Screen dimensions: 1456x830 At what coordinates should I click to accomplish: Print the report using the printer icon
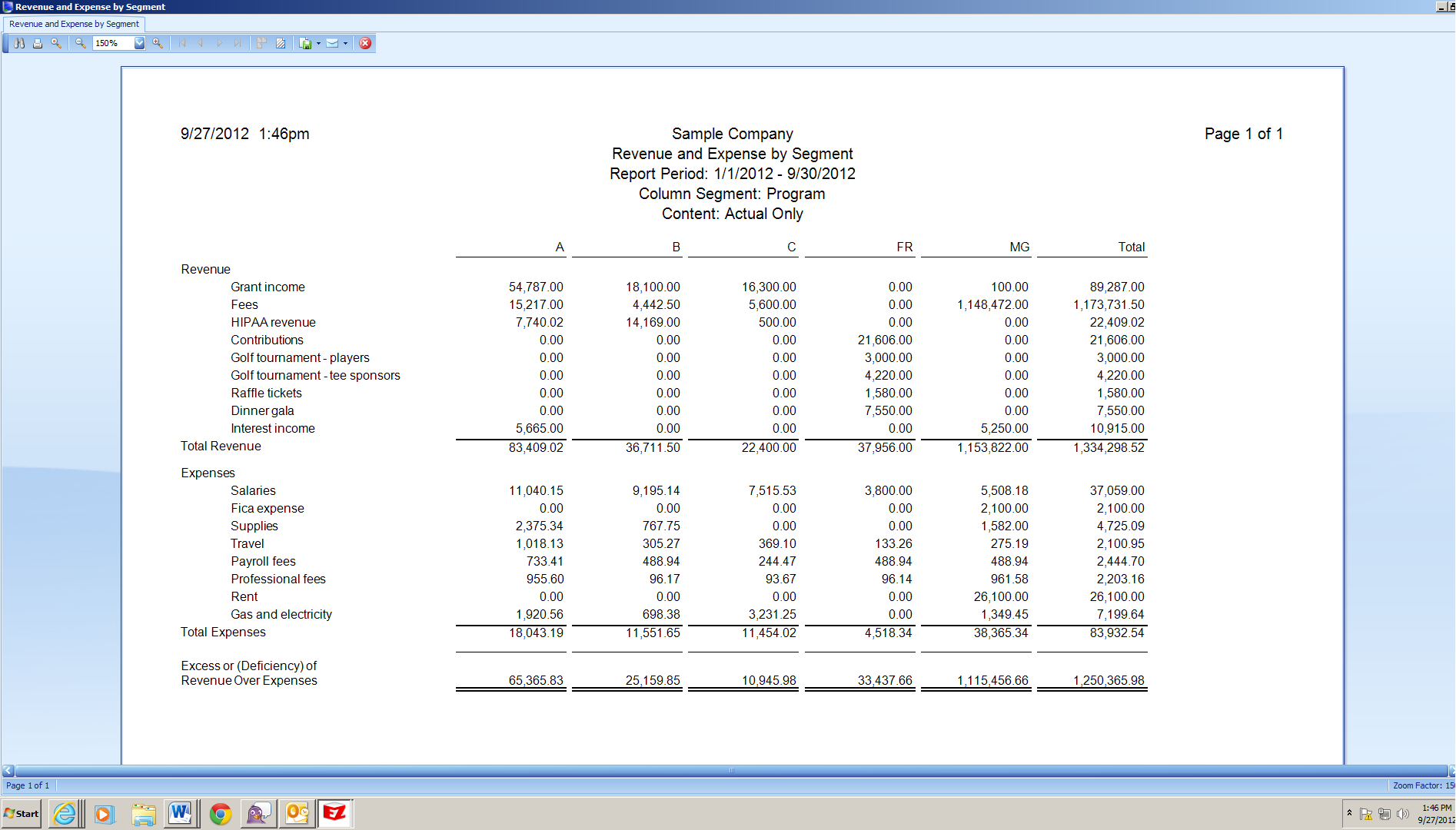(38, 43)
